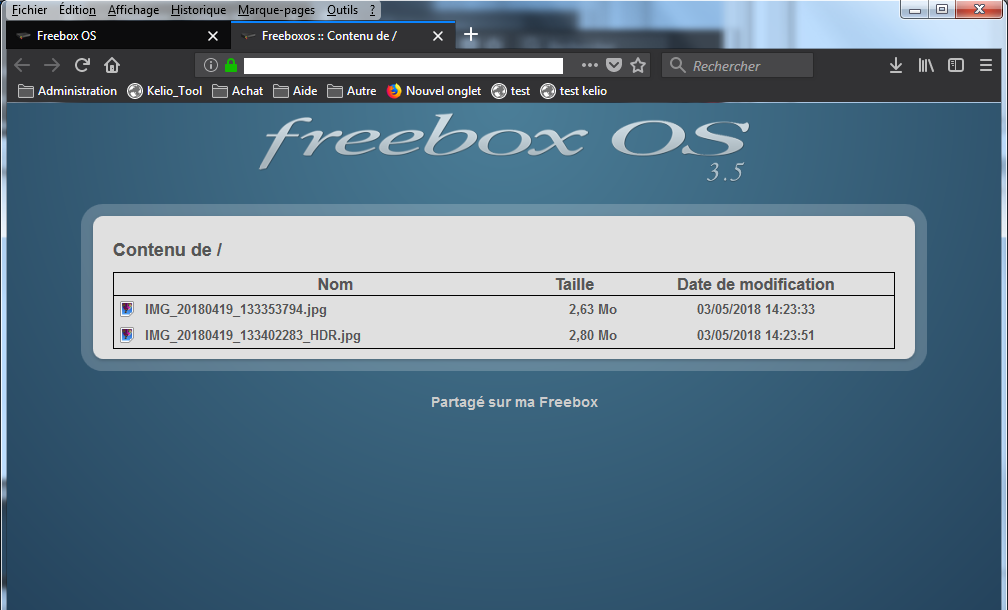Bookmark this page with star icon
Screen dimensions: 1008x610
tap(638, 65)
